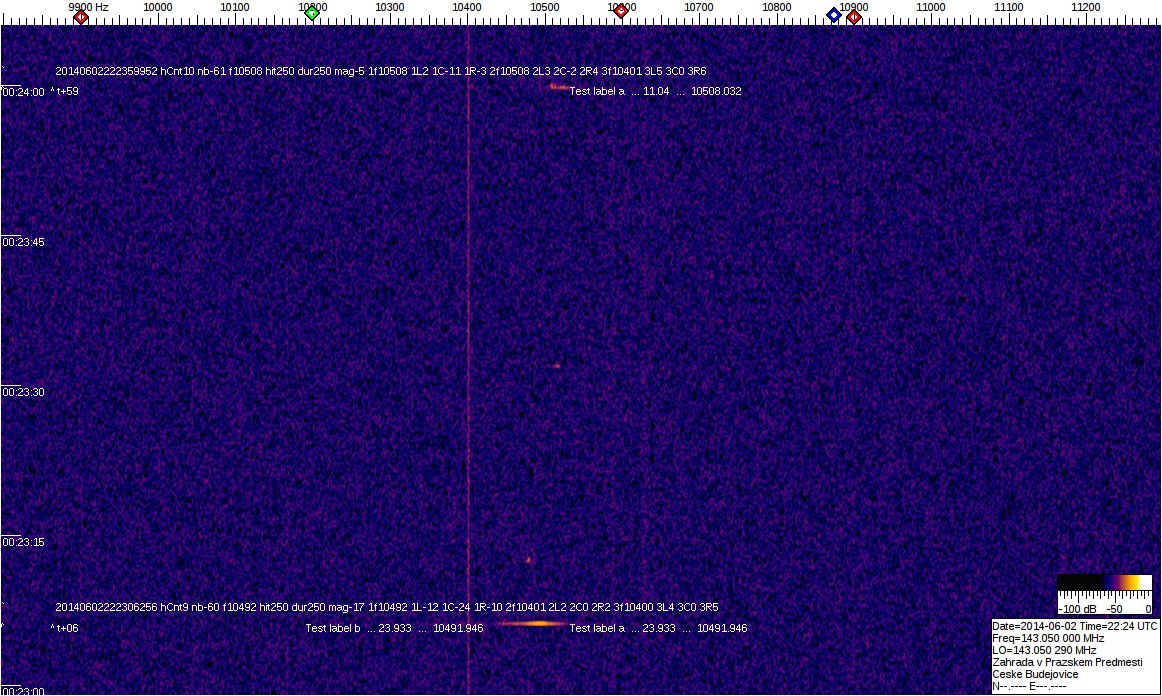Click the Date and Time UTC info line
The width and height of the screenshot is (1162, 696).
[x=1074, y=626]
